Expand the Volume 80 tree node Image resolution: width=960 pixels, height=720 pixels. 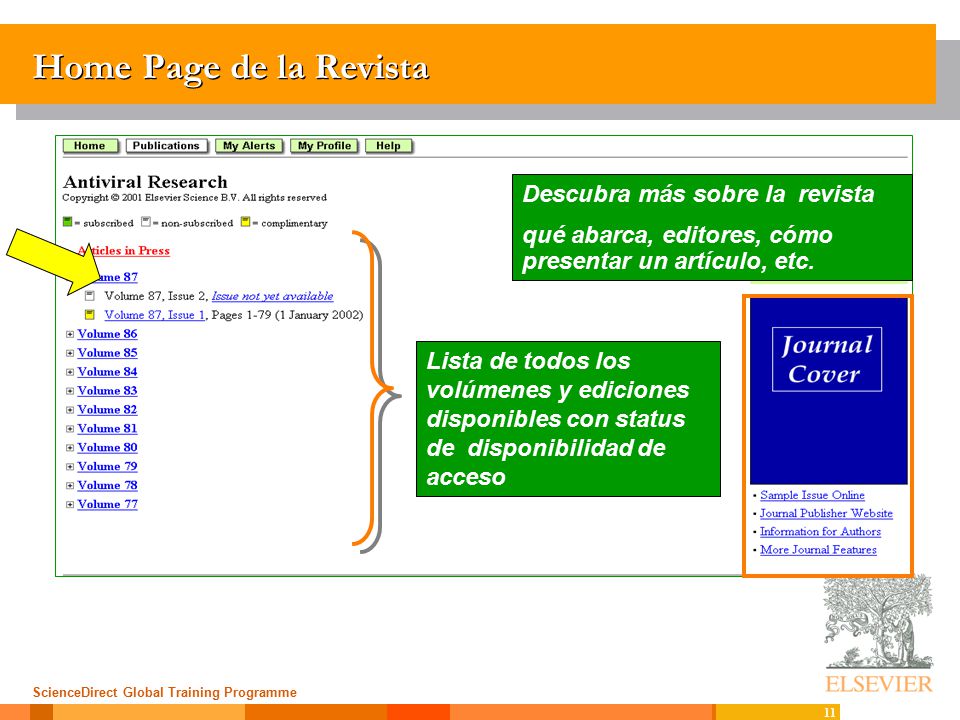[x=70, y=448]
